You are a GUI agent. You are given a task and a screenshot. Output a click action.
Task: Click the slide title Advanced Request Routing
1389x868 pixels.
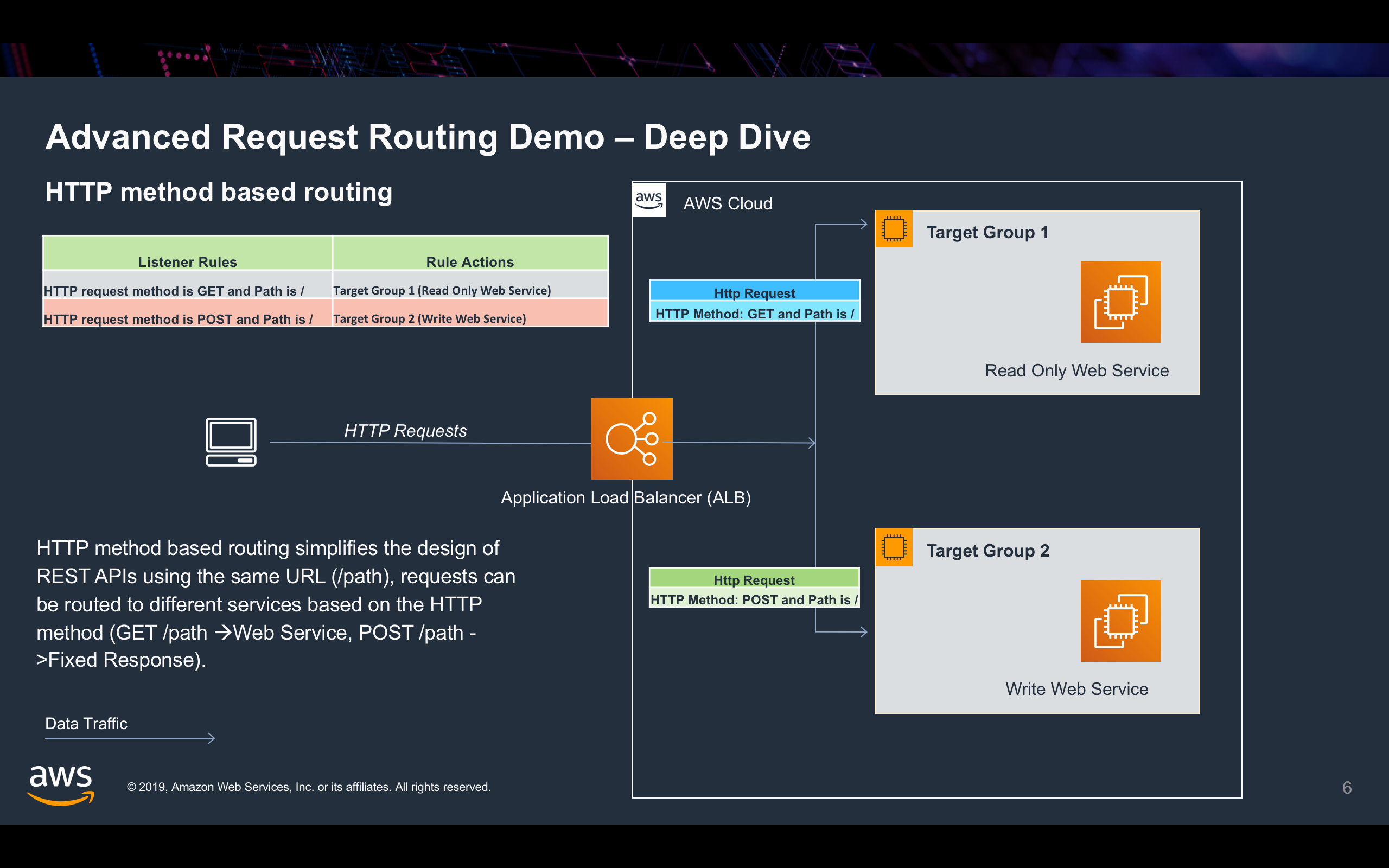[x=428, y=137]
